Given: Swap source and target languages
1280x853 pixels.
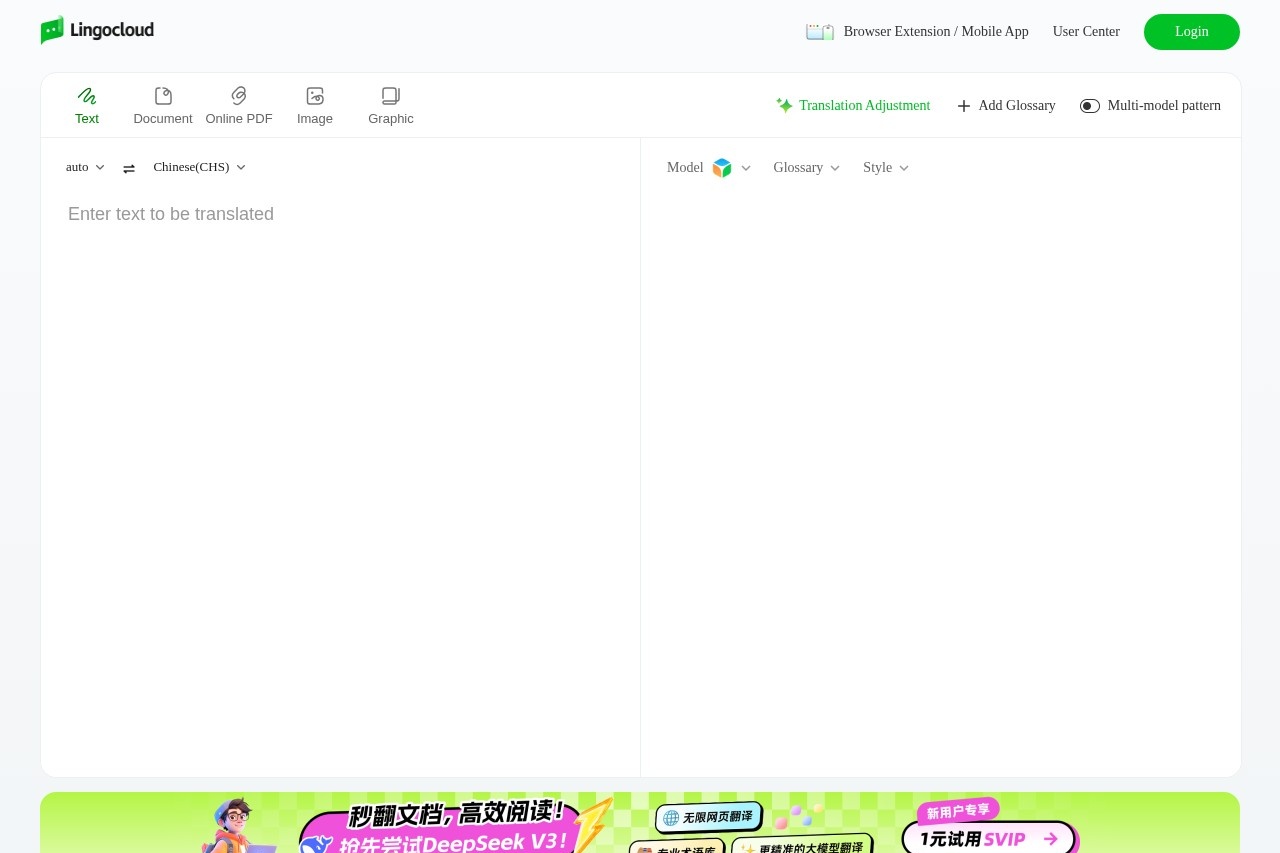Looking at the screenshot, I should click(129, 167).
